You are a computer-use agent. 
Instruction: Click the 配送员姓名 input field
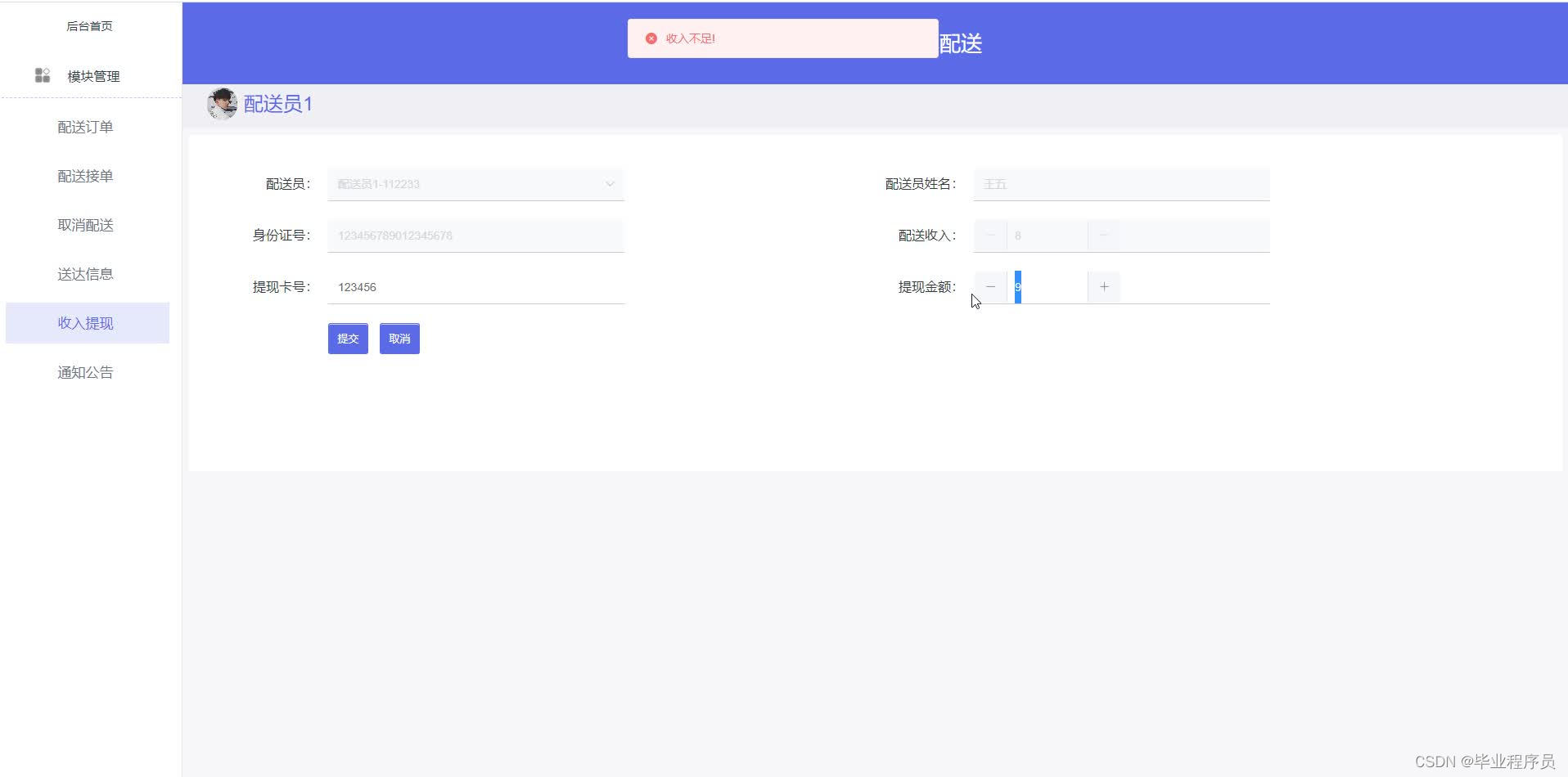pos(1121,184)
